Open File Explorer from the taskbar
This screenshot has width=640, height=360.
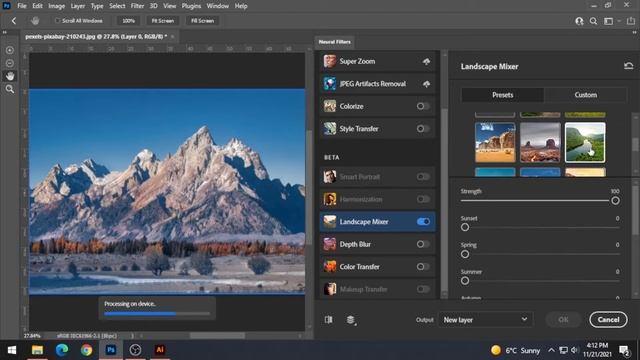click(x=37, y=350)
